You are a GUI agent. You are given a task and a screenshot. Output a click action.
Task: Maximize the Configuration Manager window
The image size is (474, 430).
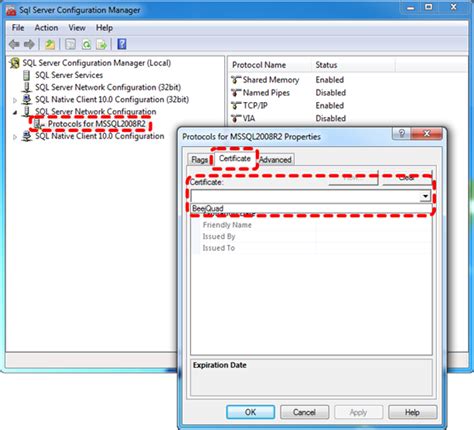pyautogui.click(x=429, y=7)
